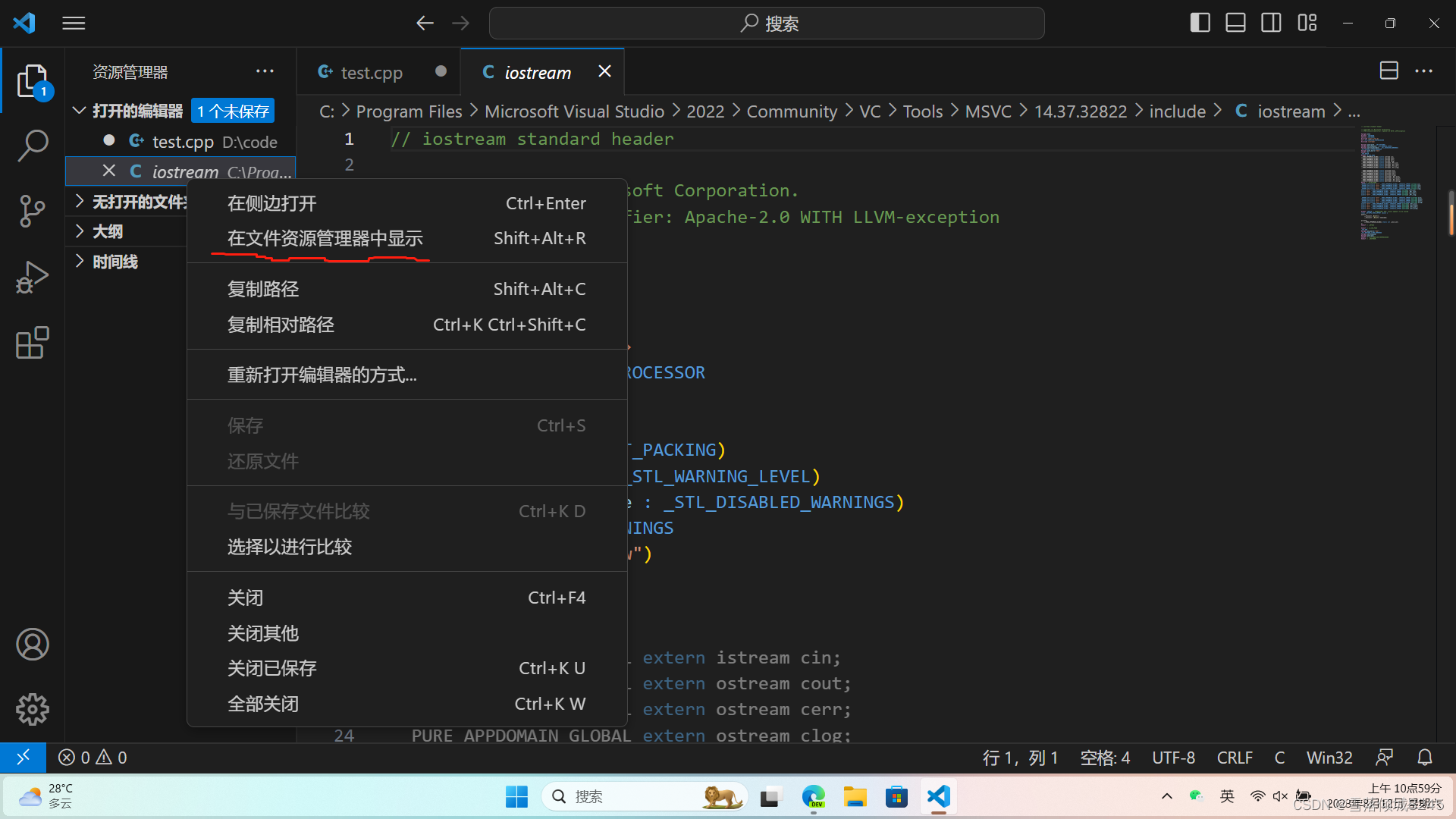Screen dimensions: 1456x819
Task: Customize layout icon in title bar
Action: (x=1307, y=23)
